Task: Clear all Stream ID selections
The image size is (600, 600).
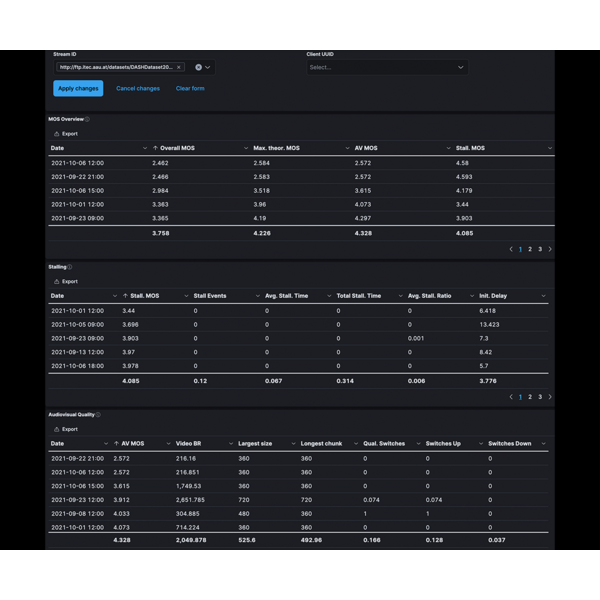Action: point(198,68)
